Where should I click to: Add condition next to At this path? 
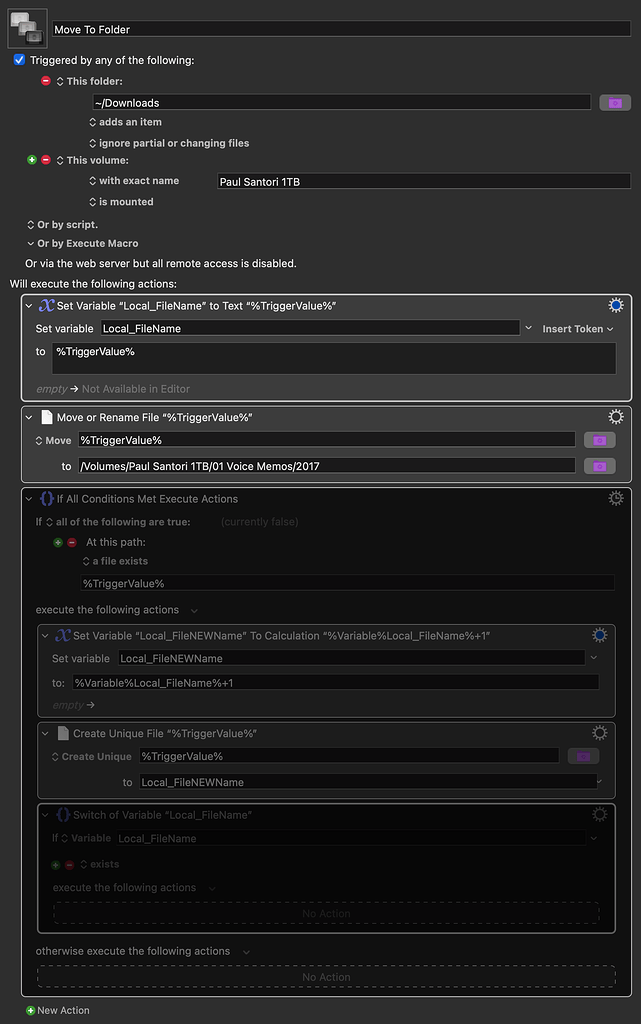58,543
